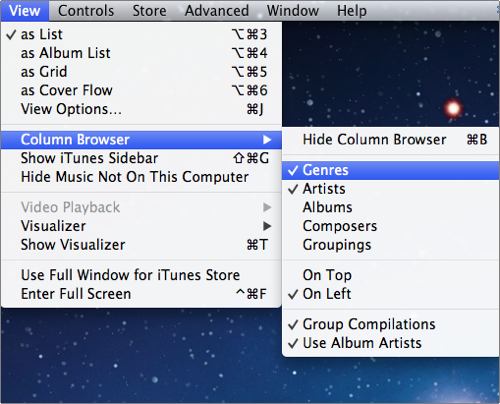This screenshot has width=500, height=404.
Task: Uncheck Artists in Column Browser submenu
Action: (x=390, y=189)
